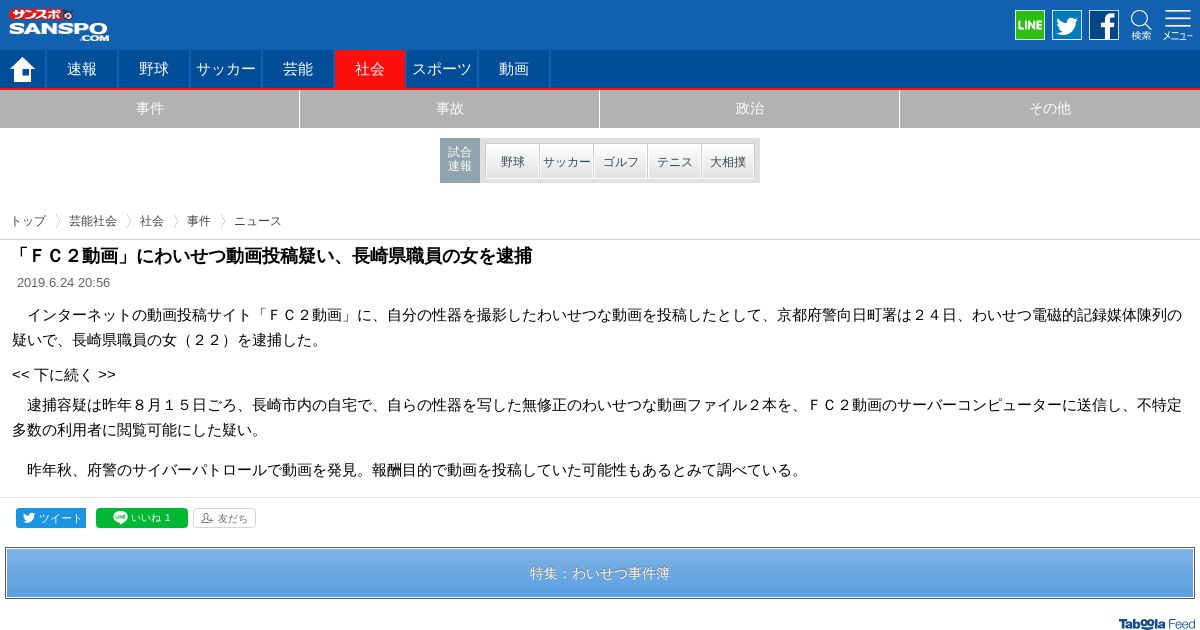This screenshot has width=1200, height=630.
Task: Click the LINE いいね button
Action: point(142,518)
